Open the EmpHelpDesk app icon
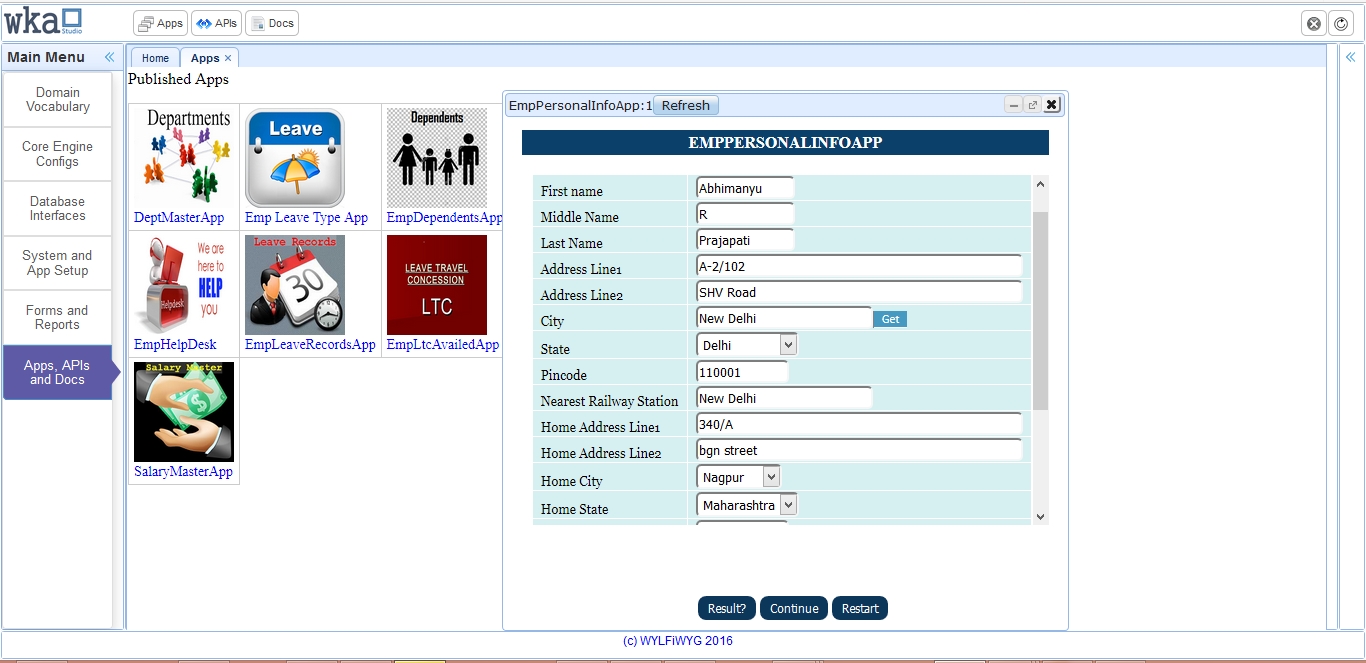 click(184, 284)
